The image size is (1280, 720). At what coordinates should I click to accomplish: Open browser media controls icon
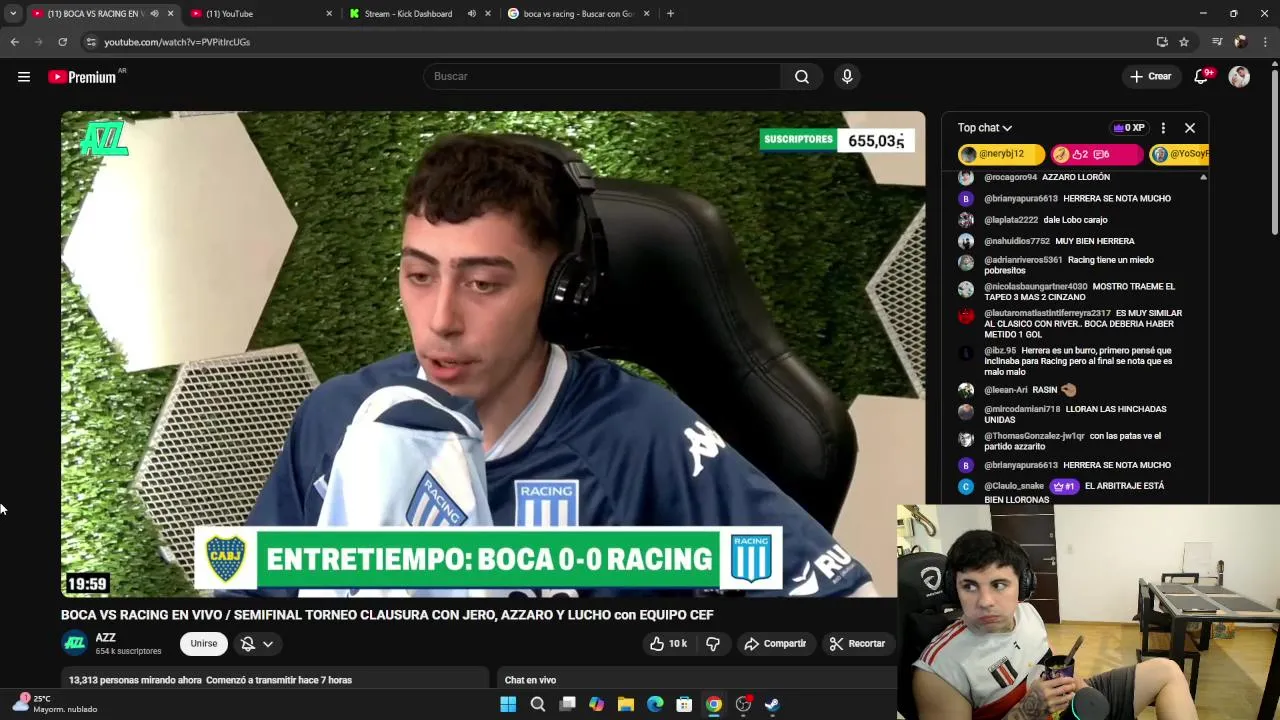1217,42
